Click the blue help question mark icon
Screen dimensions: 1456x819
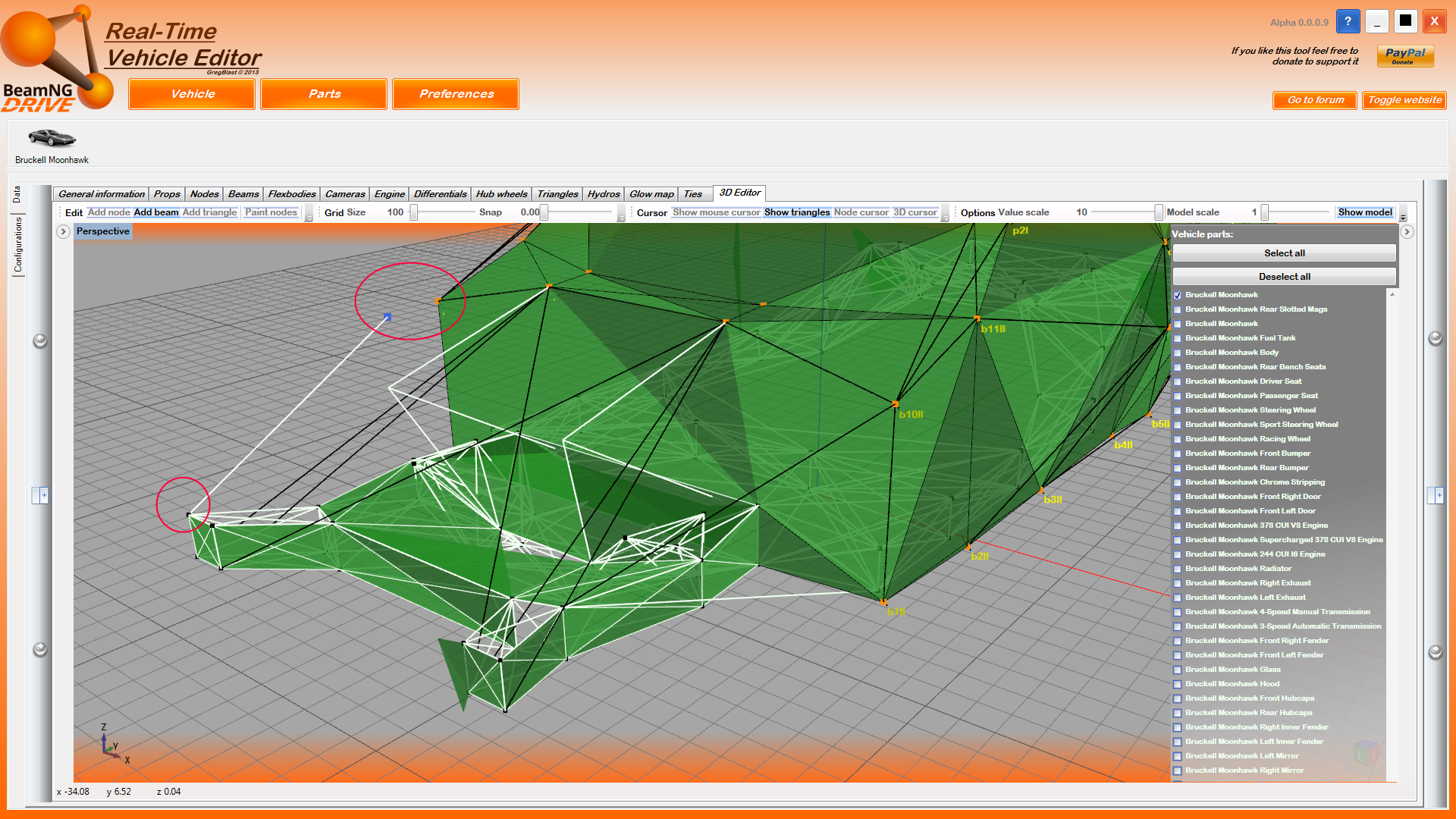pos(1348,21)
